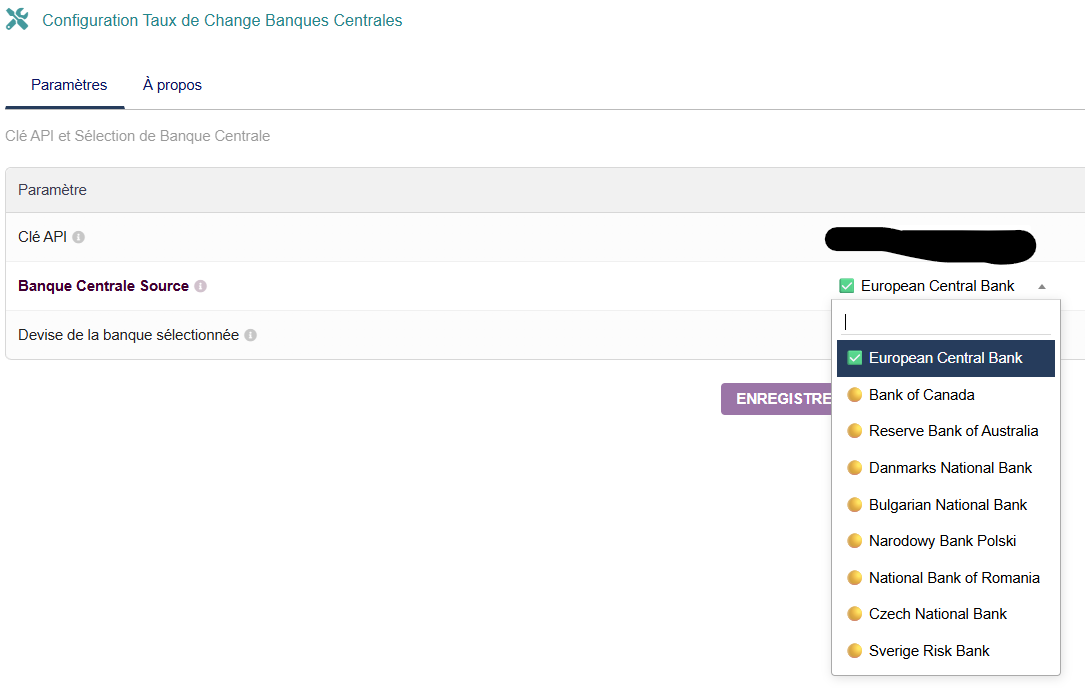
Task: Switch to the À propos tab
Action: pyautogui.click(x=172, y=85)
